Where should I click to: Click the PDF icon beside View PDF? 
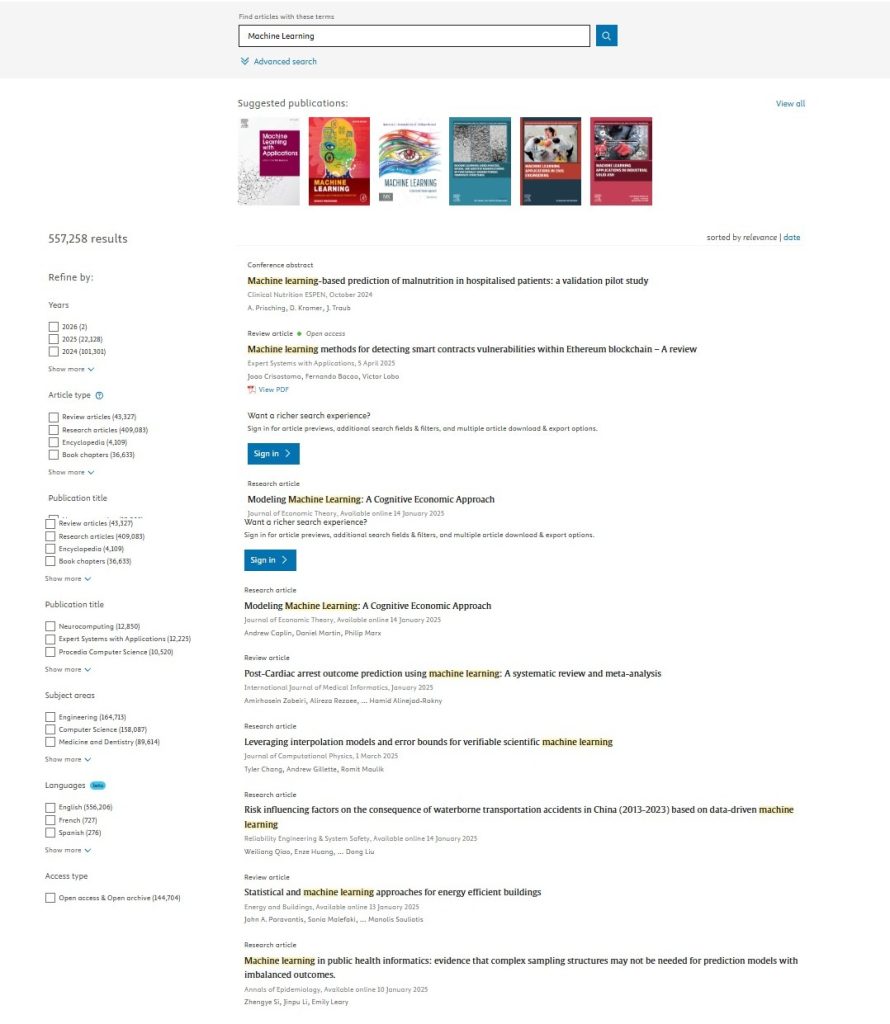coord(251,389)
